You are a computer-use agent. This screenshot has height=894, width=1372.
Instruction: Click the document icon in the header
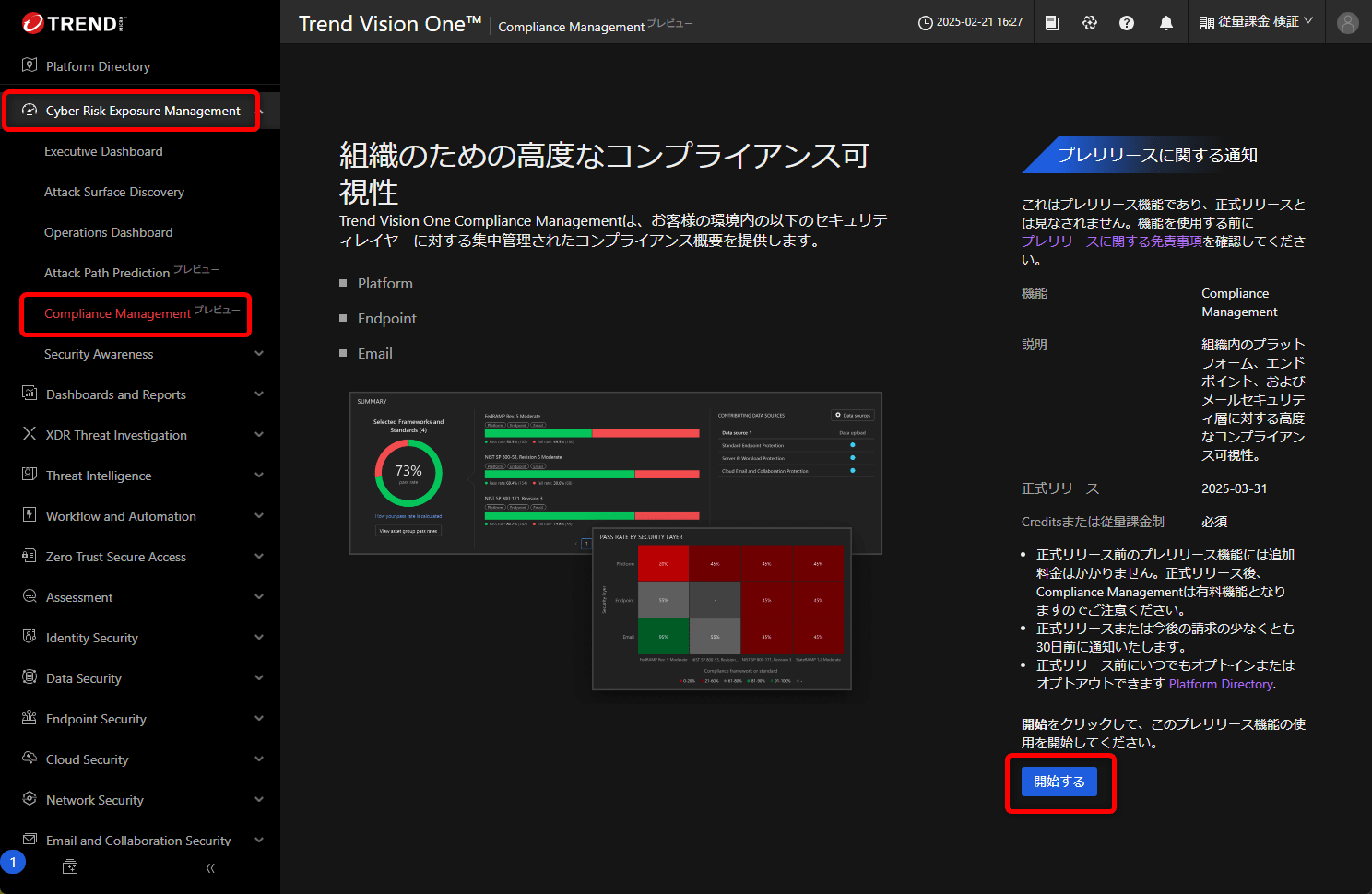point(1052,23)
